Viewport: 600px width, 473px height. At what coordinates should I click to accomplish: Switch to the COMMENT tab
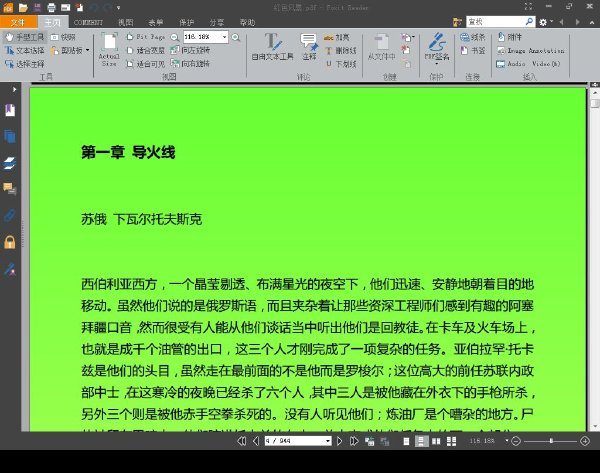click(x=88, y=23)
